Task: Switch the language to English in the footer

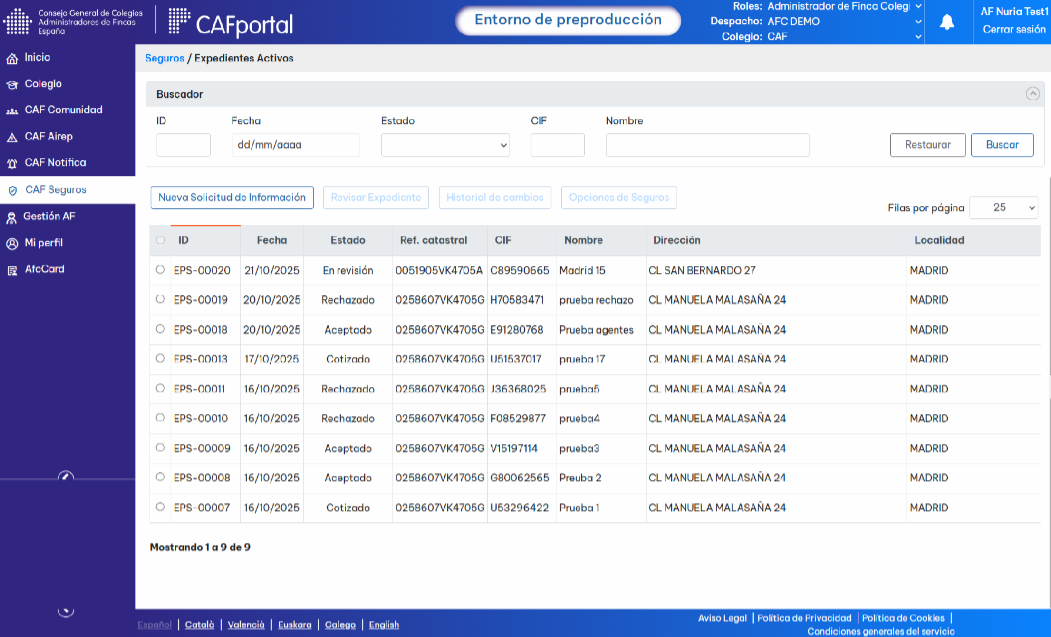Action: click(x=383, y=625)
